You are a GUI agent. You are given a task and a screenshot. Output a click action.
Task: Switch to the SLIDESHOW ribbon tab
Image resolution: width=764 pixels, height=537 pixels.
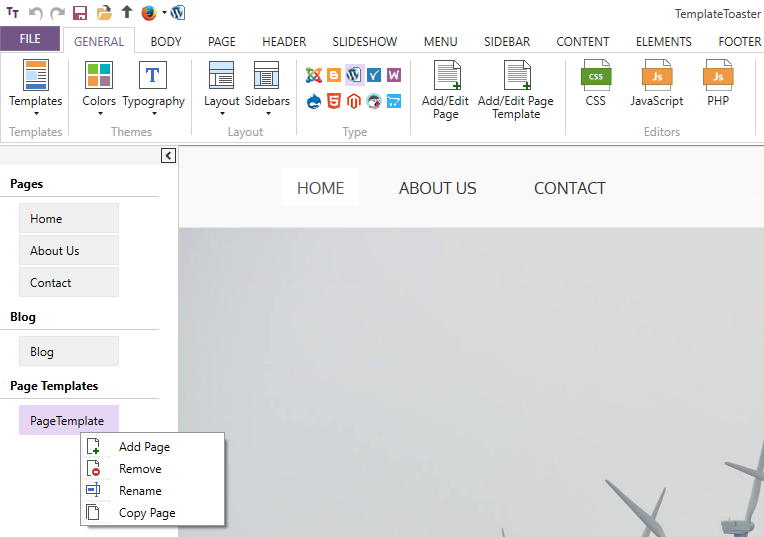(365, 42)
